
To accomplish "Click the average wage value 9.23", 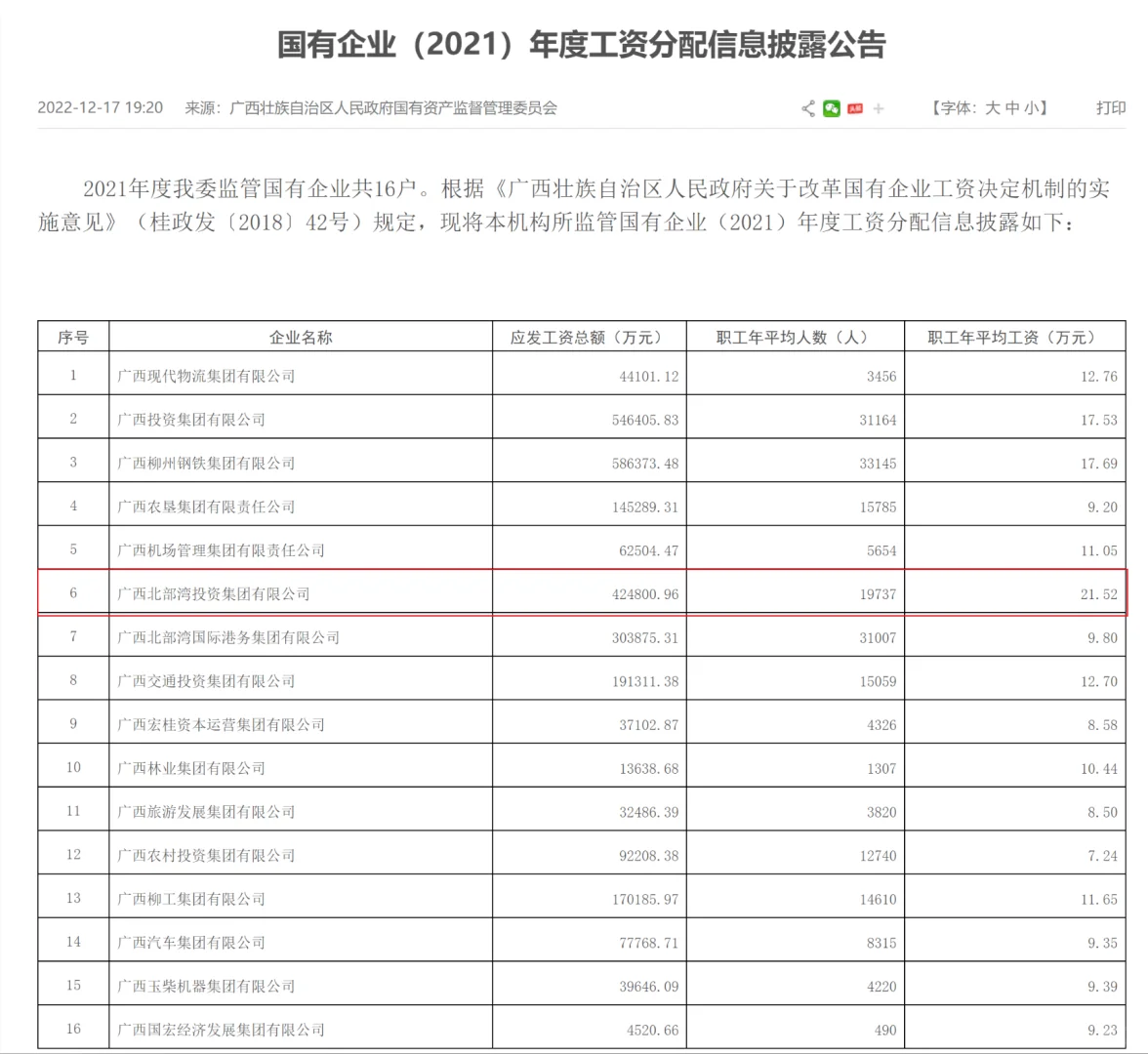I will (1103, 1030).
